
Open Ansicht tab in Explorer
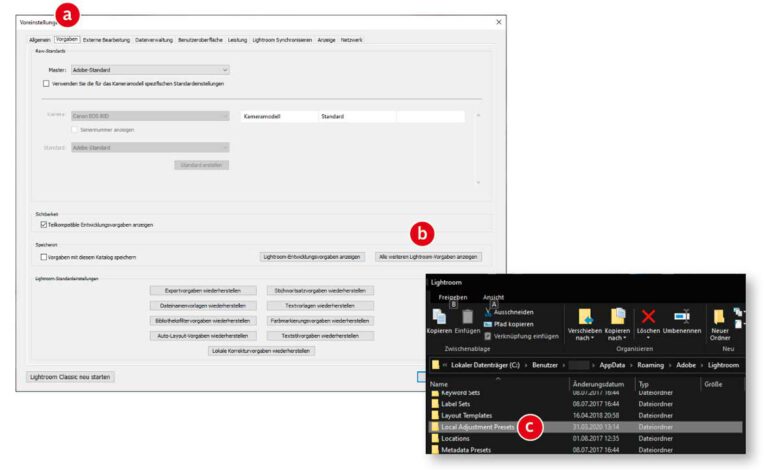(493, 297)
